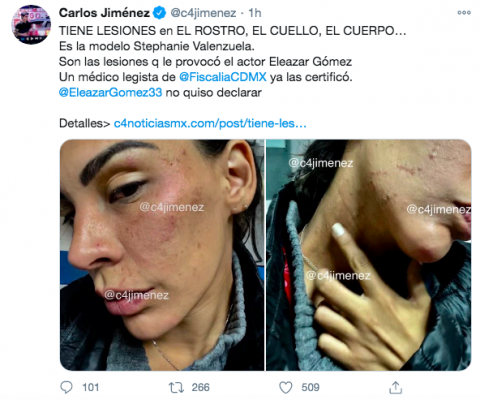The width and height of the screenshot is (480, 400).
Task: Open Carlos Jiménez profile avatar
Action: (x=31, y=25)
